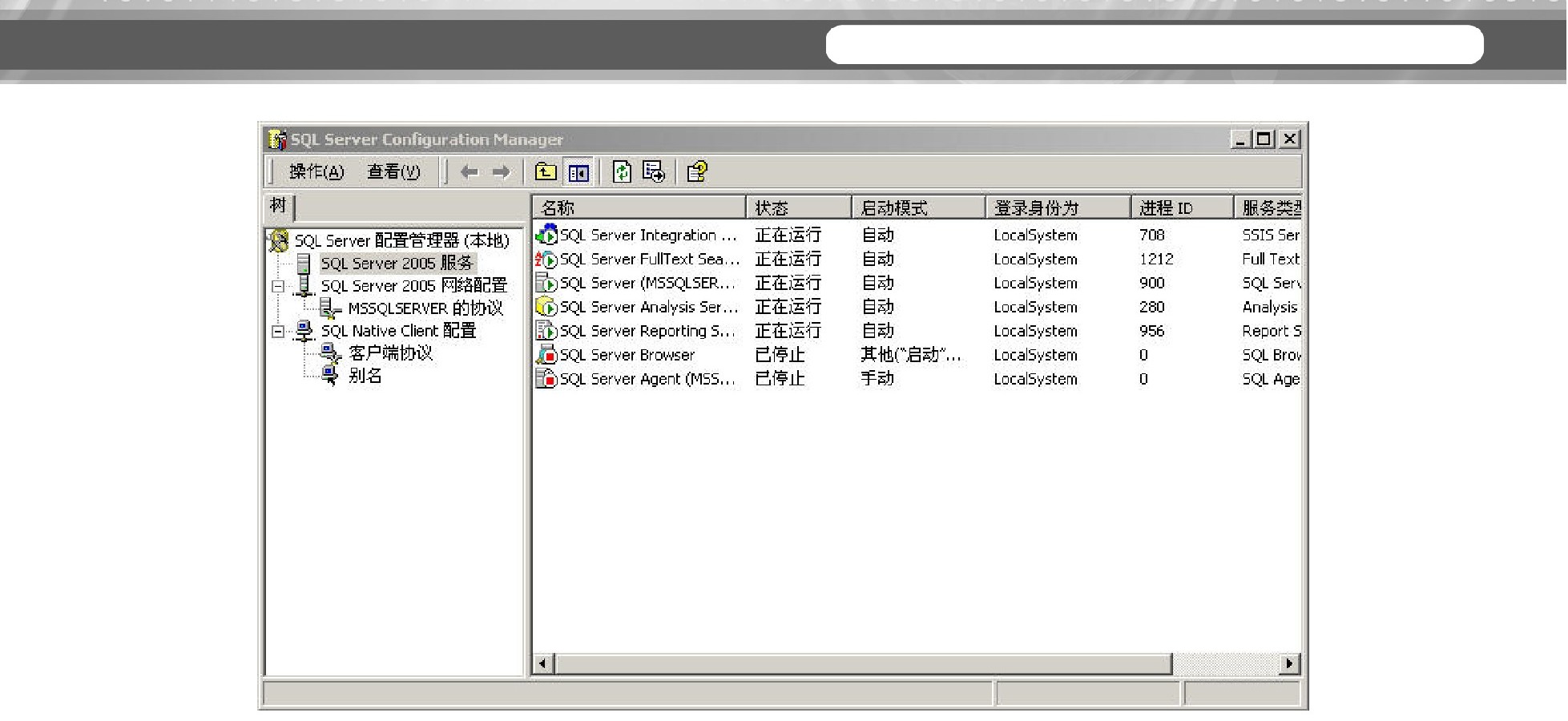The height and width of the screenshot is (721, 1568).
Task: Open the 操作(A) menu
Action: [x=316, y=171]
